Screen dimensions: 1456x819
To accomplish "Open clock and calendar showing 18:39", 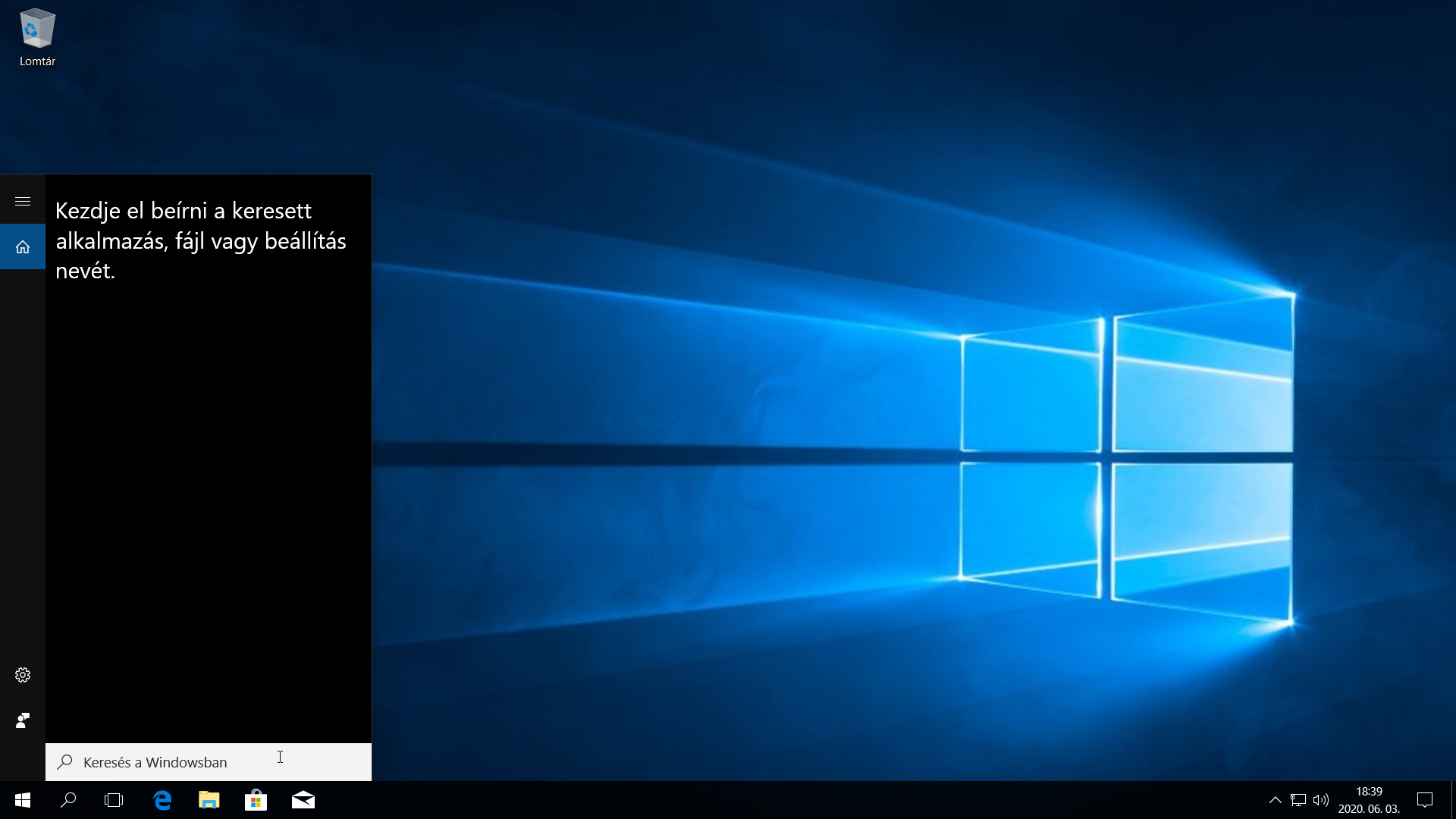I will (x=1369, y=800).
